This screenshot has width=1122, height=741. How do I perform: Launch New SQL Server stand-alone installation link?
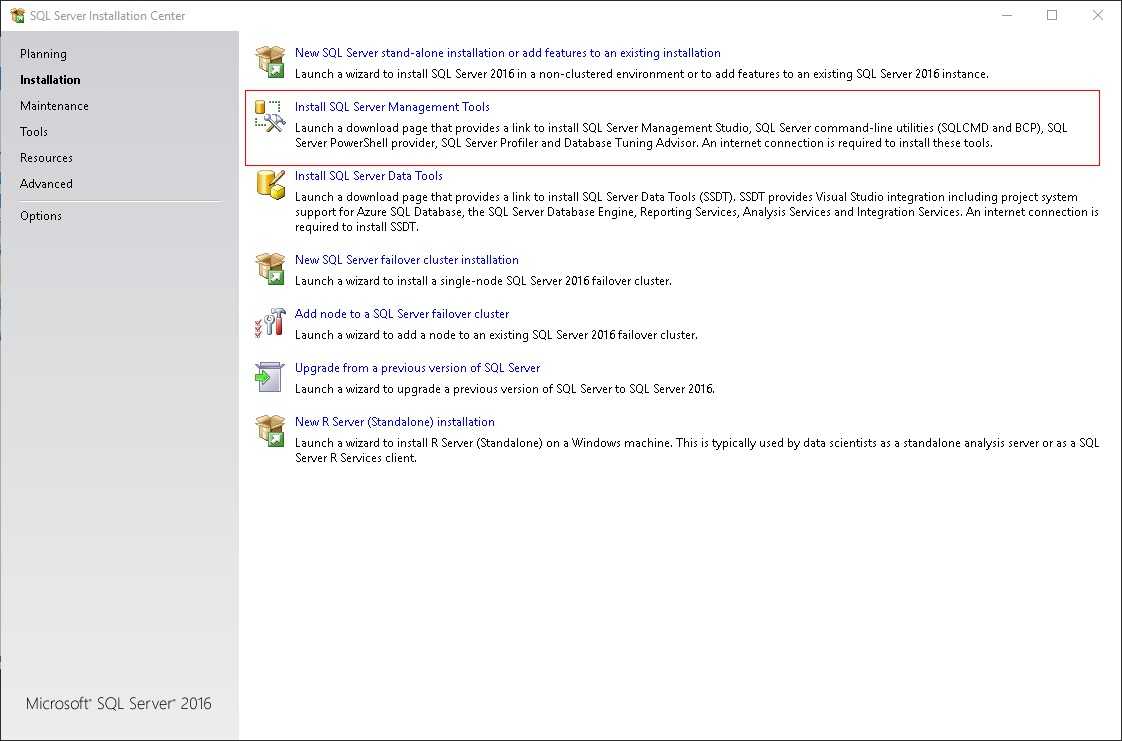(507, 53)
